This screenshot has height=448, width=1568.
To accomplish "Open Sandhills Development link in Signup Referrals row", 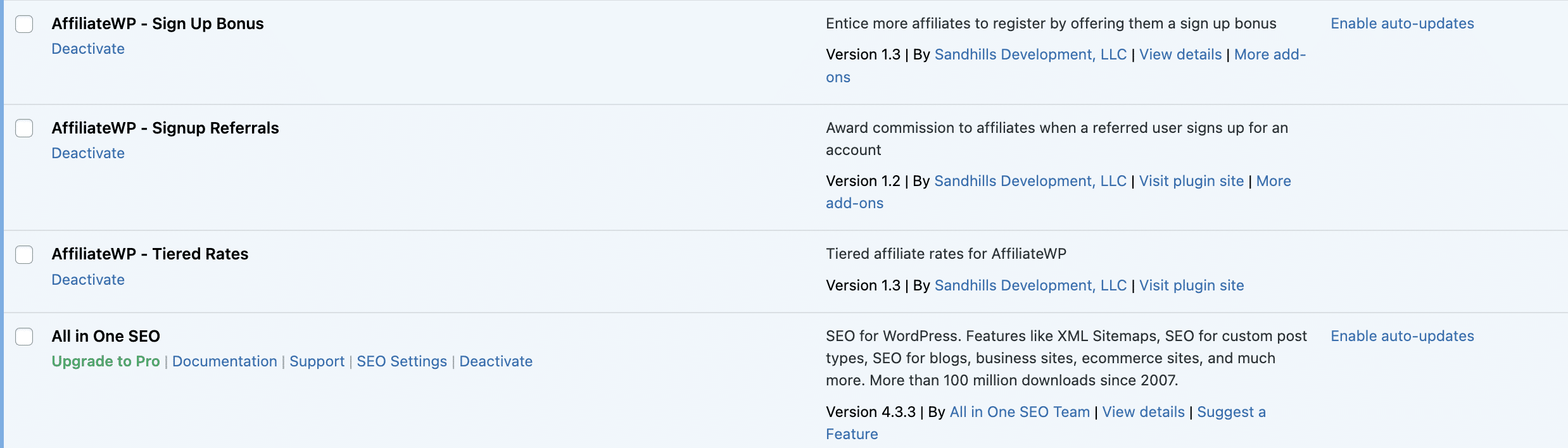I will pyautogui.click(x=1030, y=181).
